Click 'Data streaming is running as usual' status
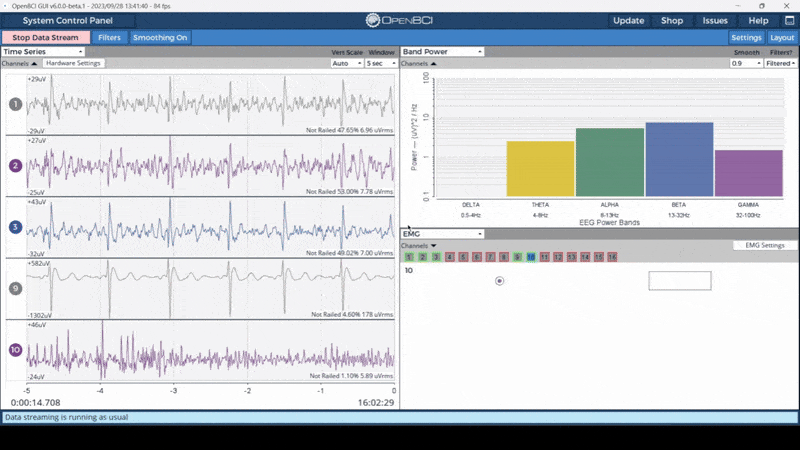This screenshot has height=450, width=800. coord(66,417)
